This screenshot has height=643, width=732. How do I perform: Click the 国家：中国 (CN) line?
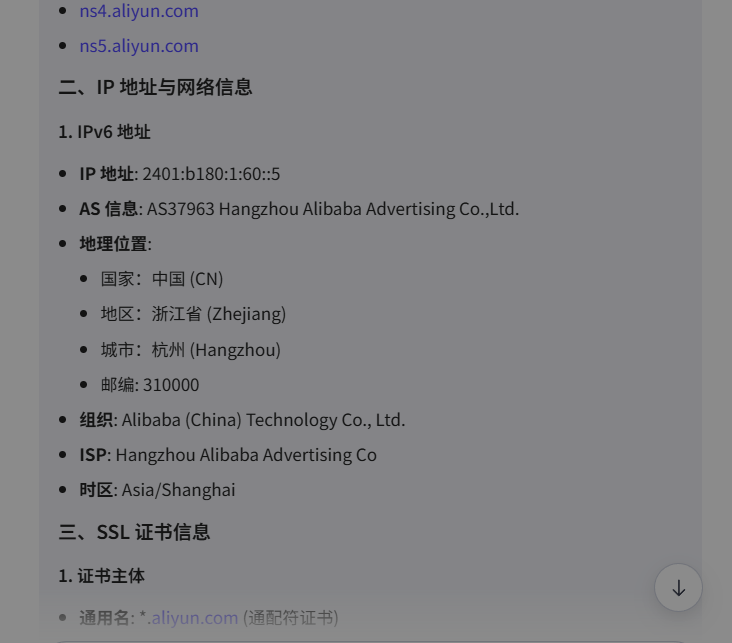[x=162, y=279]
